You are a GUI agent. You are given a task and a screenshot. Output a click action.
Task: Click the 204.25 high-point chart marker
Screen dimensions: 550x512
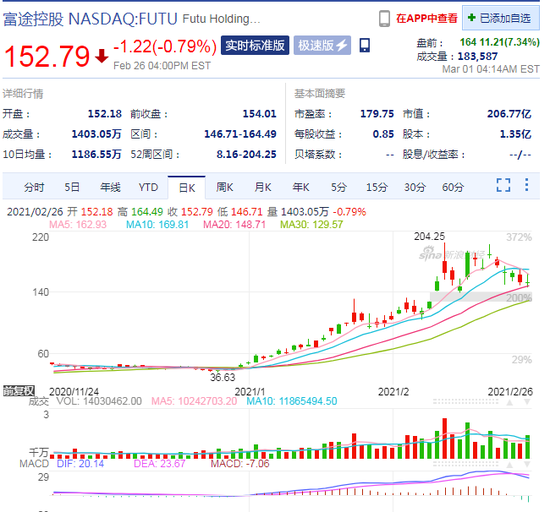tap(429, 236)
